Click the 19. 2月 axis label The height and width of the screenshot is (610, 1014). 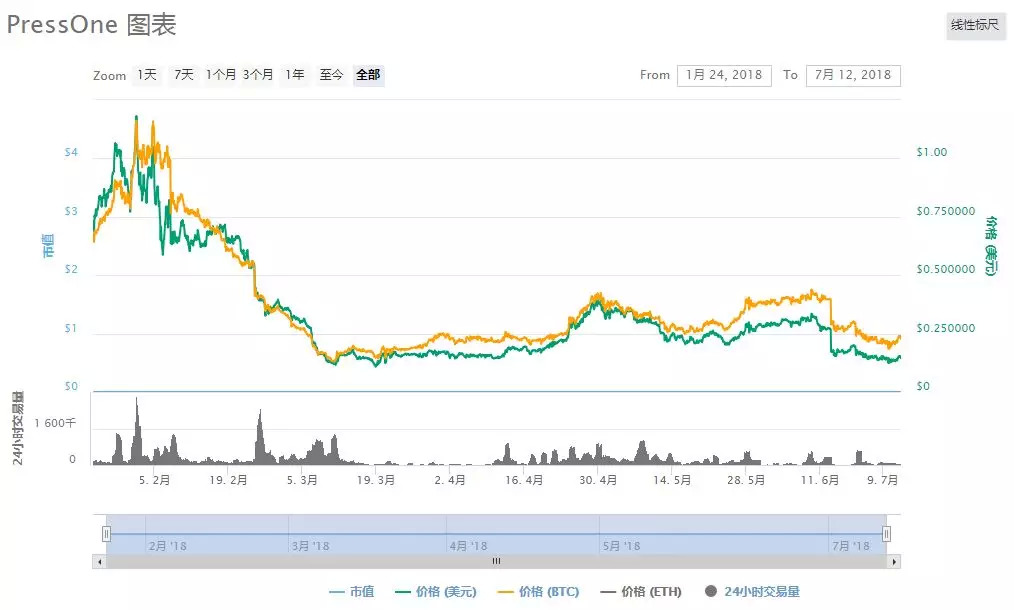228,480
